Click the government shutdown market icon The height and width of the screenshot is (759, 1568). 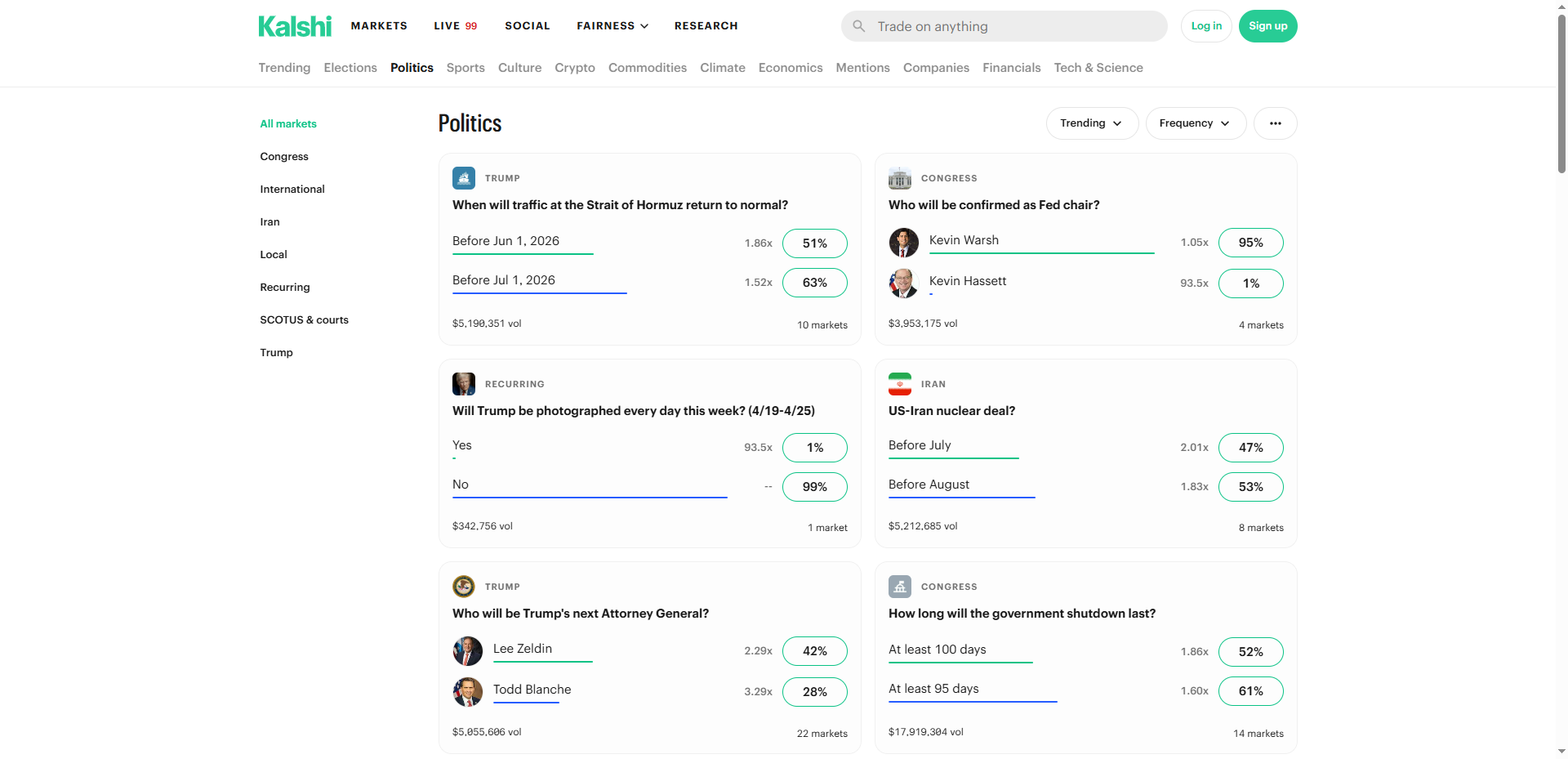pyautogui.click(x=900, y=587)
